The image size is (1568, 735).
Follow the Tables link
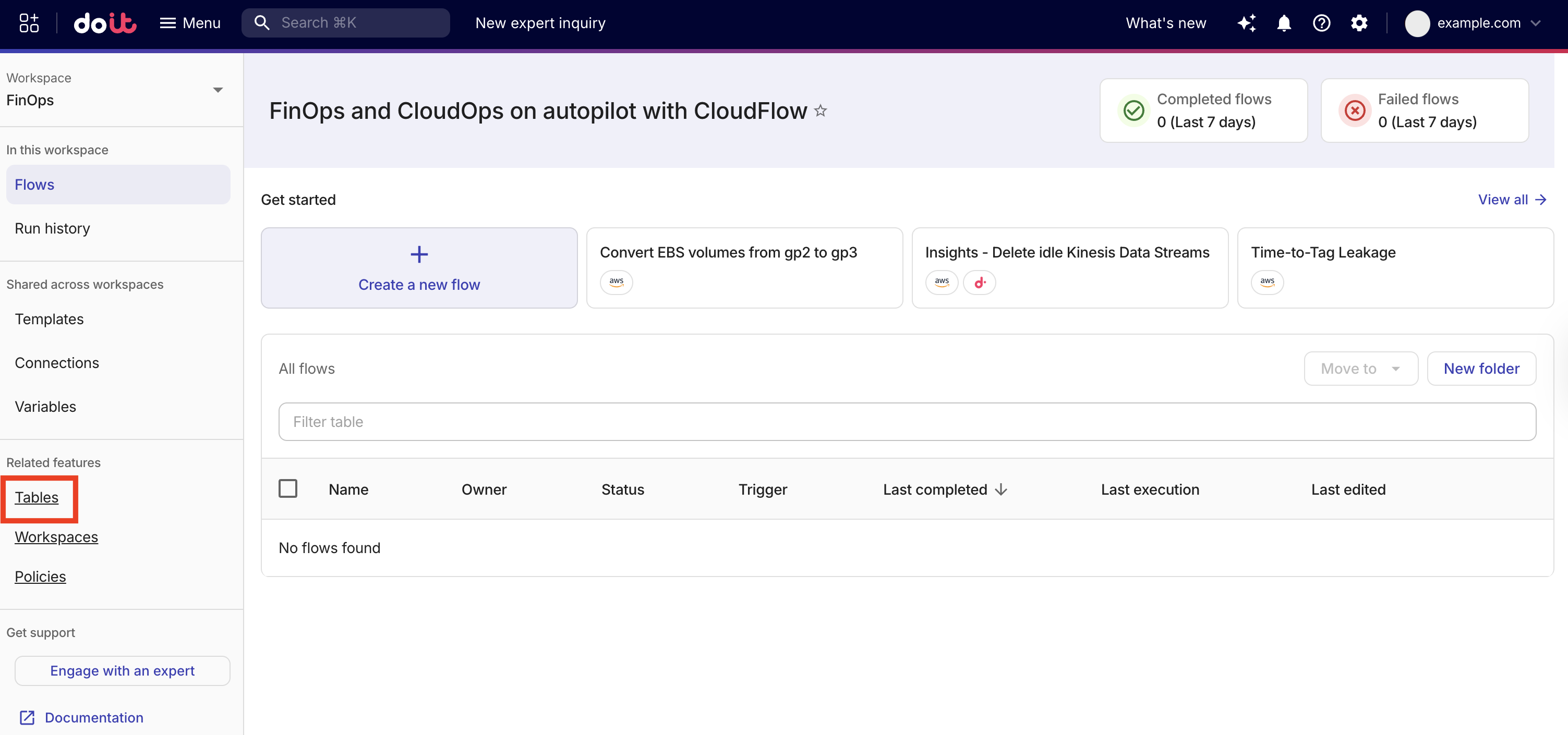click(37, 497)
